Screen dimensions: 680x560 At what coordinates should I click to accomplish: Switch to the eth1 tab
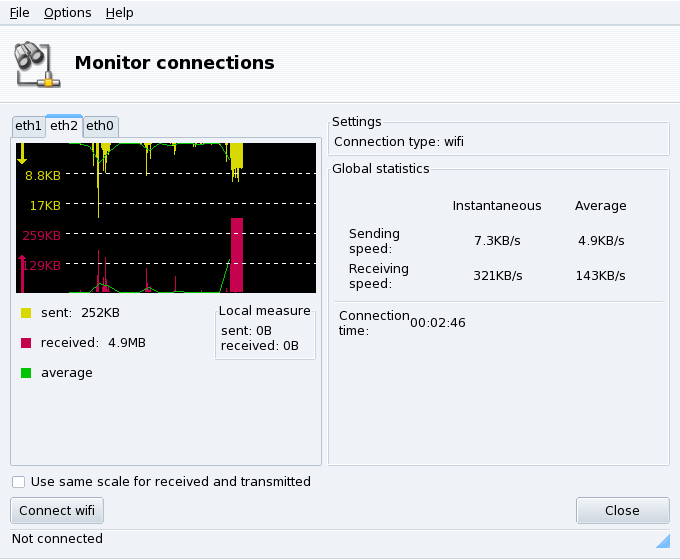point(28,126)
